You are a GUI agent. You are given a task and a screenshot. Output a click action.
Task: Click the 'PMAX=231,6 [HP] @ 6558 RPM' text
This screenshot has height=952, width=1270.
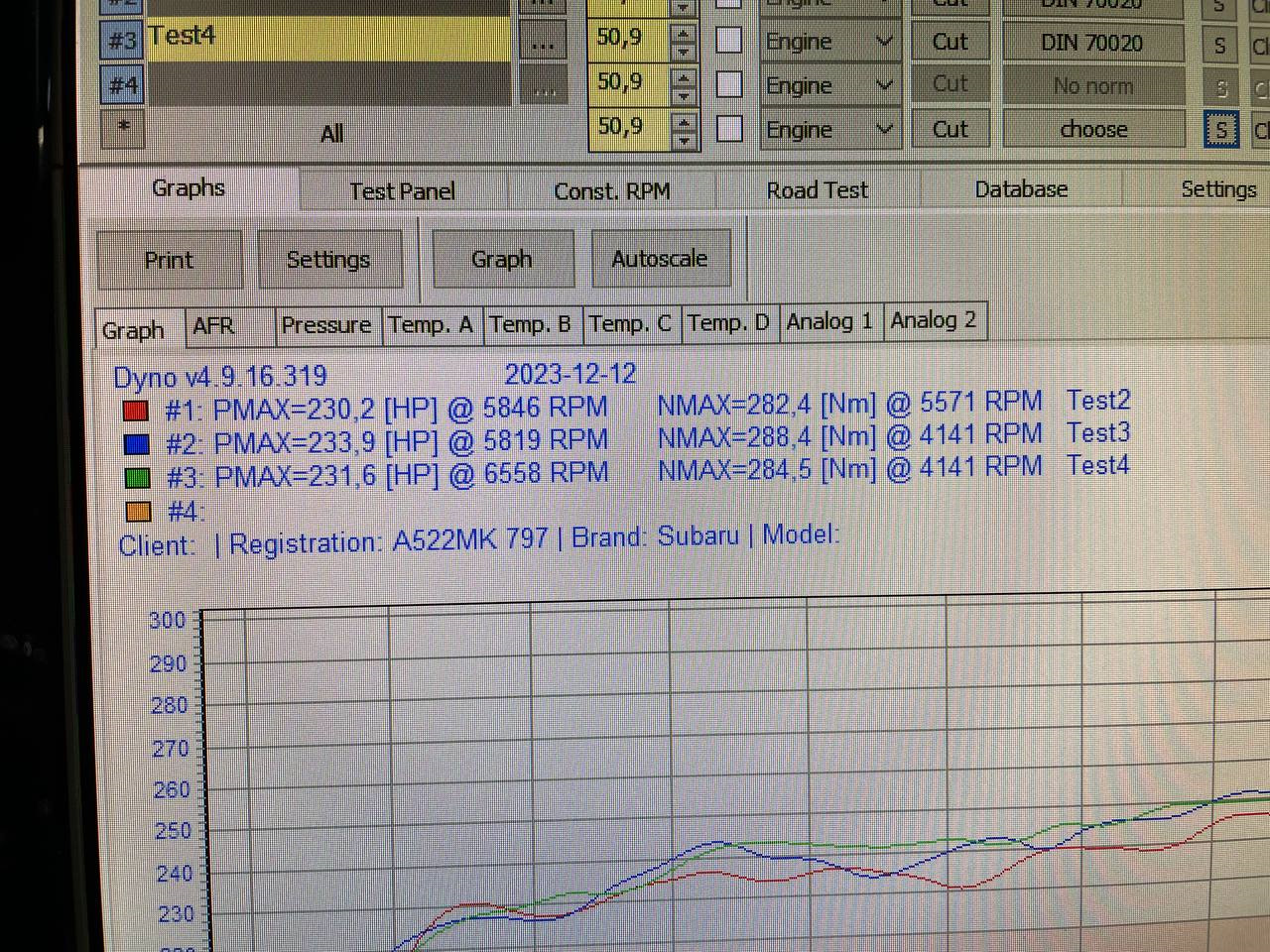tap(412, 474)
